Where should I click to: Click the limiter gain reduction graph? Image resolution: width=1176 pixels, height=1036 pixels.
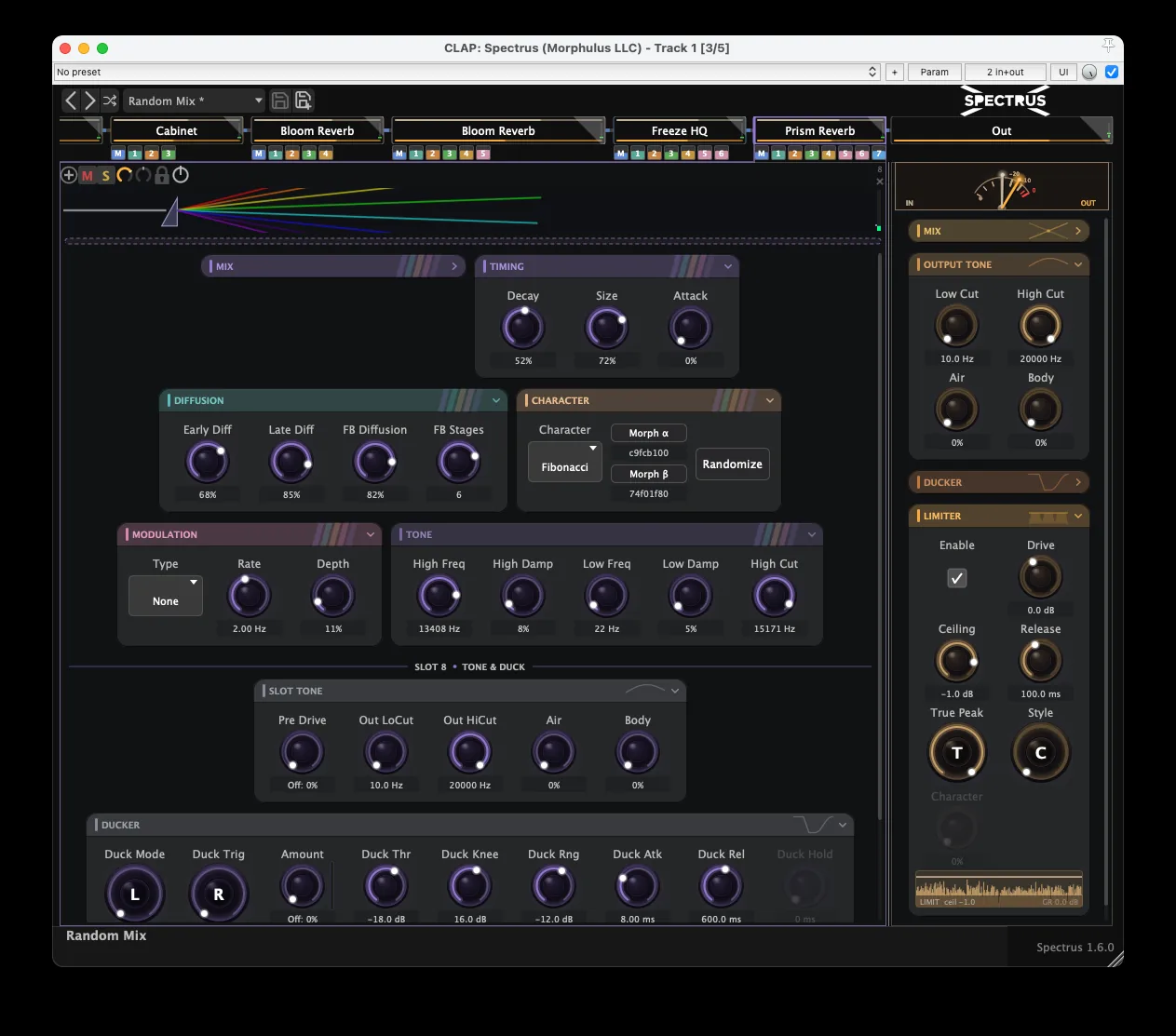[x=999, y=889]
